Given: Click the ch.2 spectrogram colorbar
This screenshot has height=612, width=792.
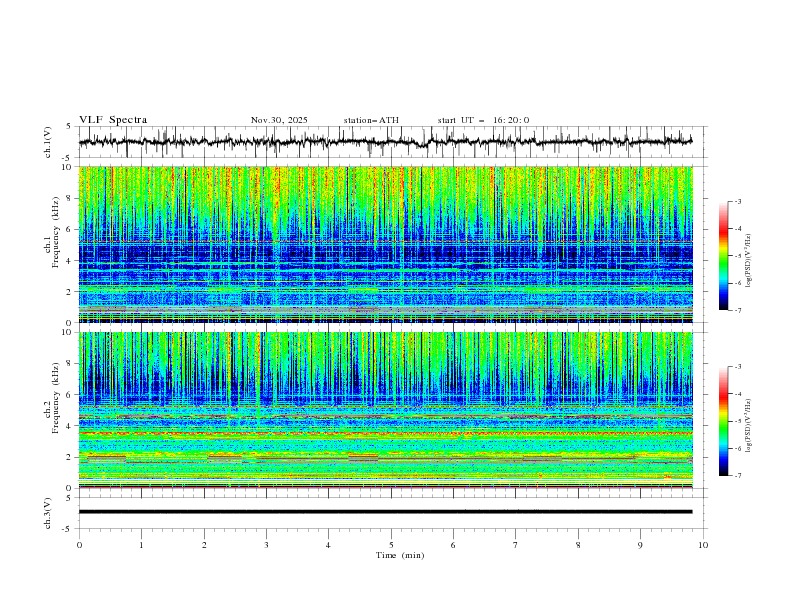Looking at the screenshot, I should click(723, 421).
